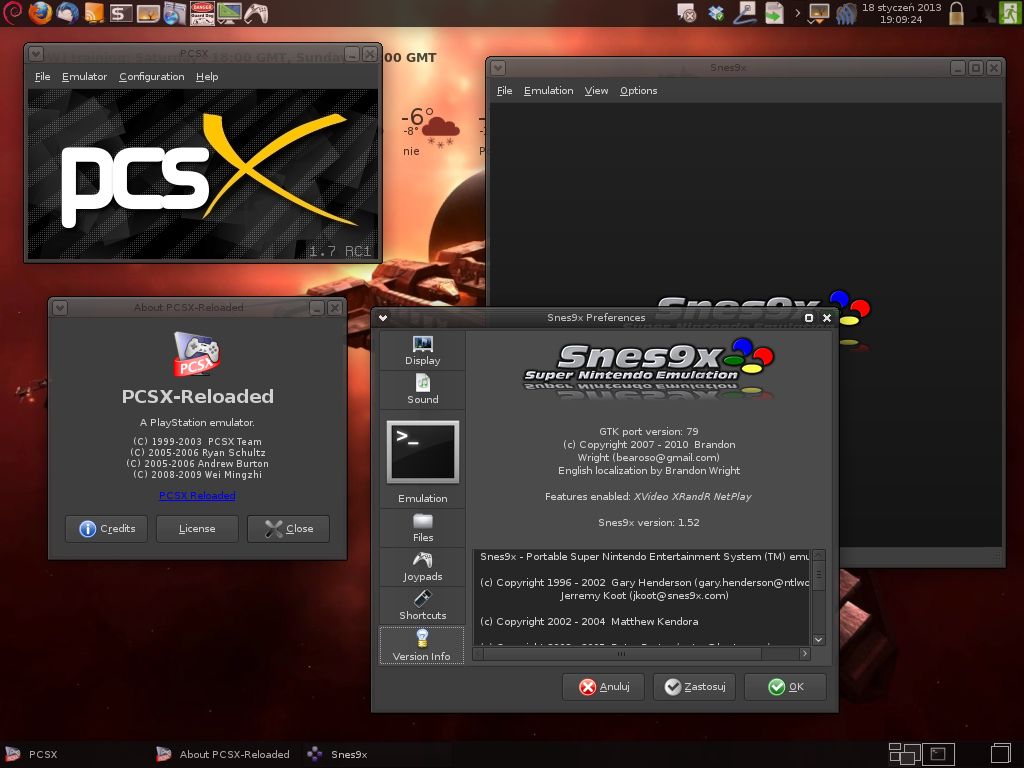The height and width of the screenshot is (768, 1024).
Task: Close the About PCSX-Reloaded dialog via Close button
Action: pos(288,528)
